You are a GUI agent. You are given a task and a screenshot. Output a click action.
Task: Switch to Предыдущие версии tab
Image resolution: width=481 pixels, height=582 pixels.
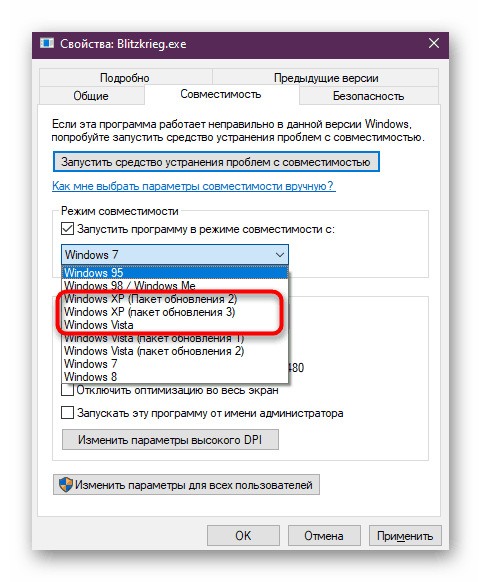326,78
